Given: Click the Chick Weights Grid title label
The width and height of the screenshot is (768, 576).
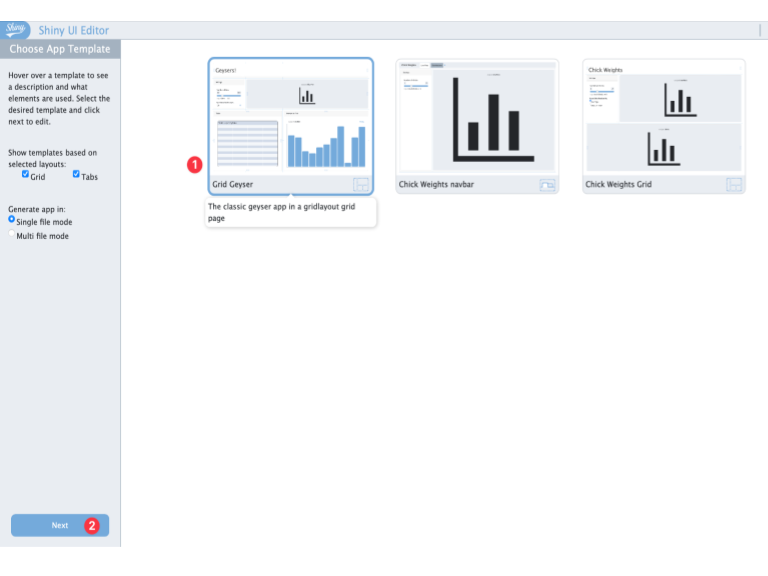Looking at the screenshot, I should coord(618,185).
